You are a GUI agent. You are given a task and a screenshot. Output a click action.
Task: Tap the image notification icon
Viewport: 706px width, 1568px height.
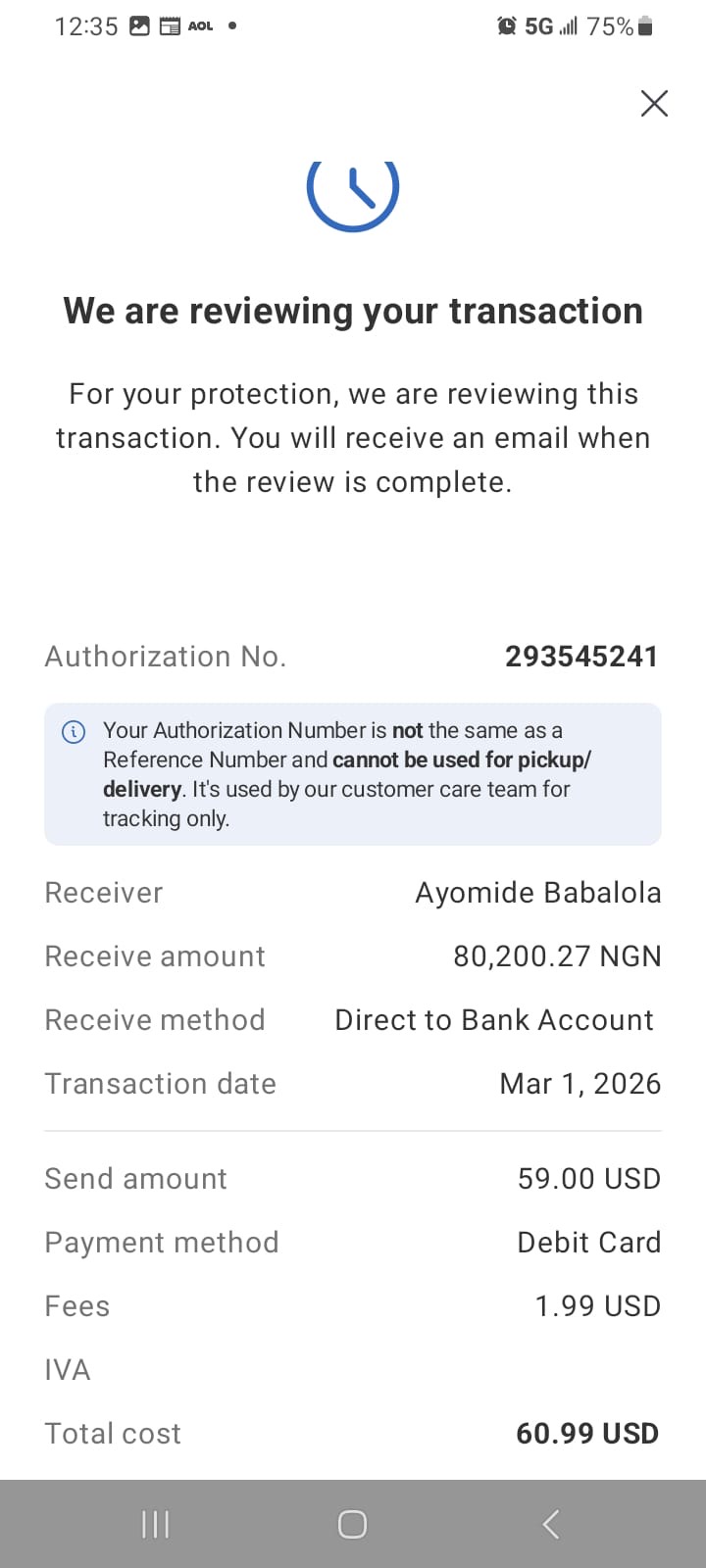point(140,26)
